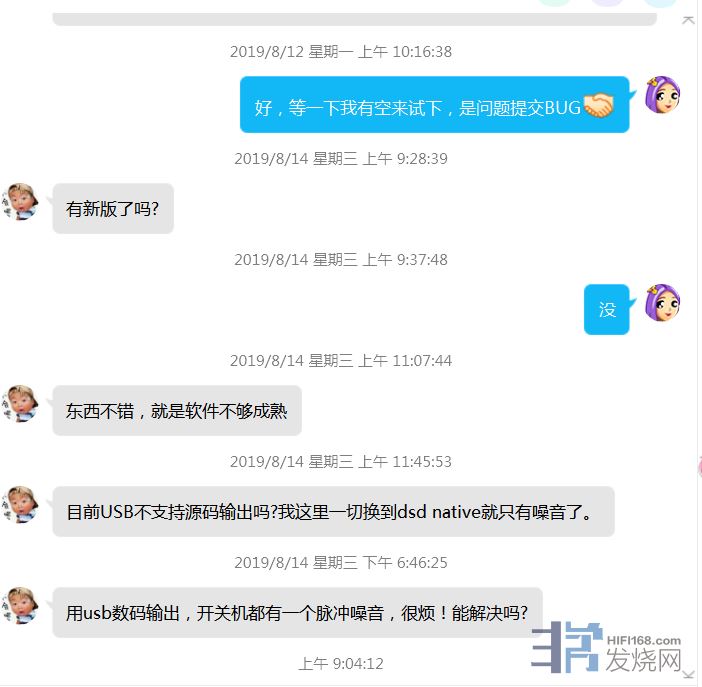
Task: Open baby avatar beside the dsd native message
Action: click(20, 505)
